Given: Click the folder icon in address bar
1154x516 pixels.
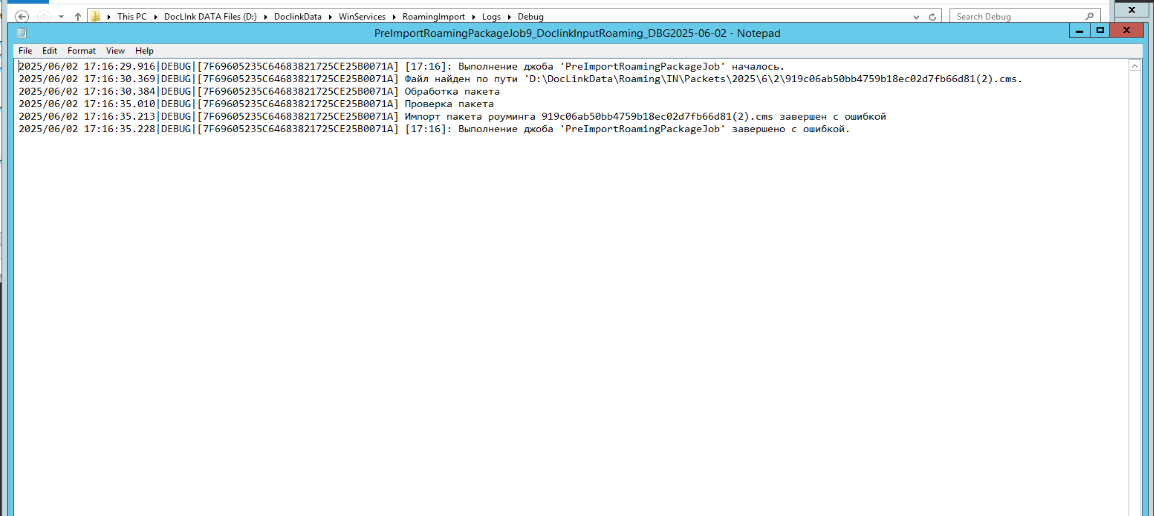Looking at the screenshot, I should 96,16.
